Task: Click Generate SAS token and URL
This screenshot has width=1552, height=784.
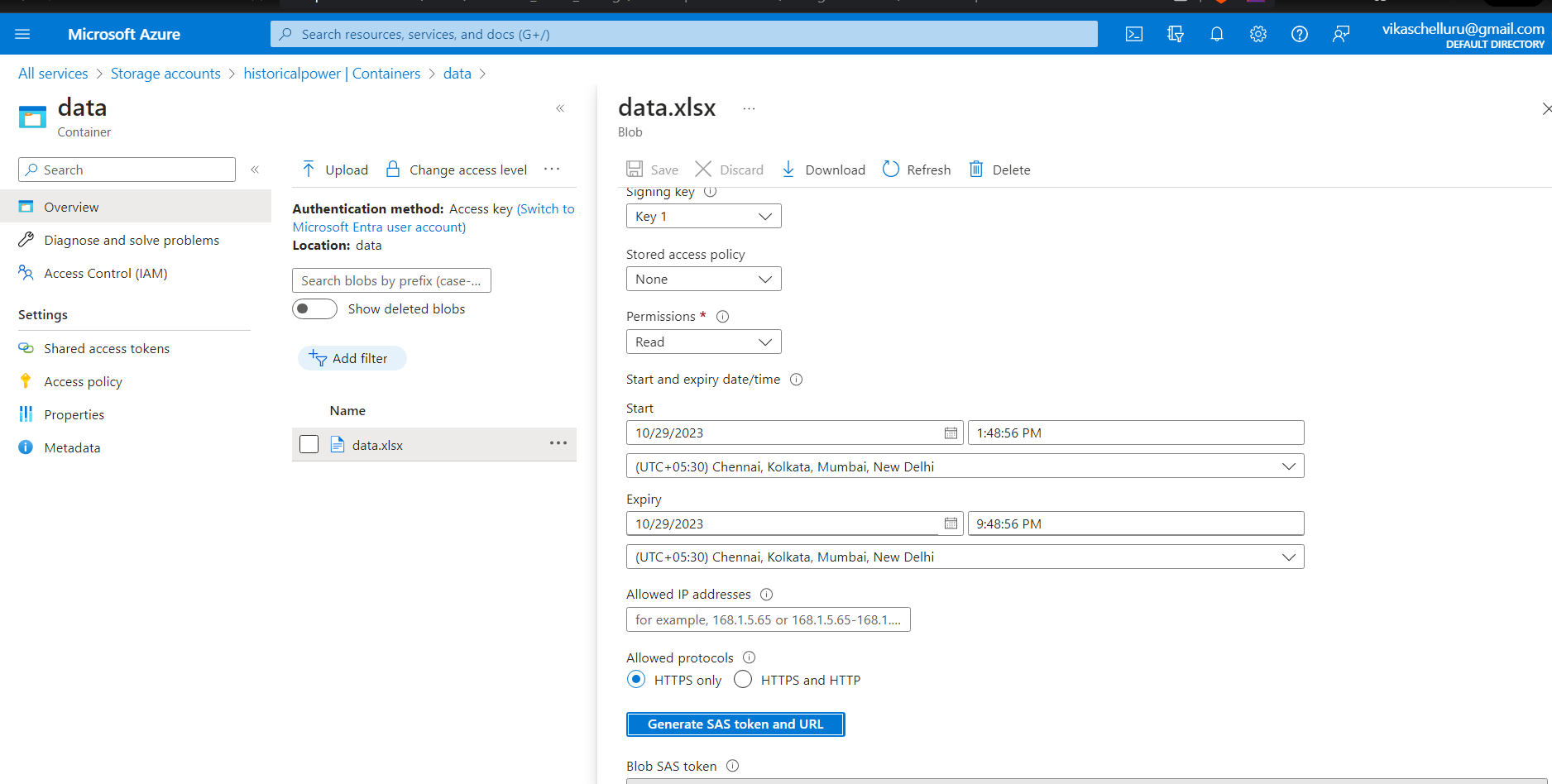Action: tap(735, 724)
